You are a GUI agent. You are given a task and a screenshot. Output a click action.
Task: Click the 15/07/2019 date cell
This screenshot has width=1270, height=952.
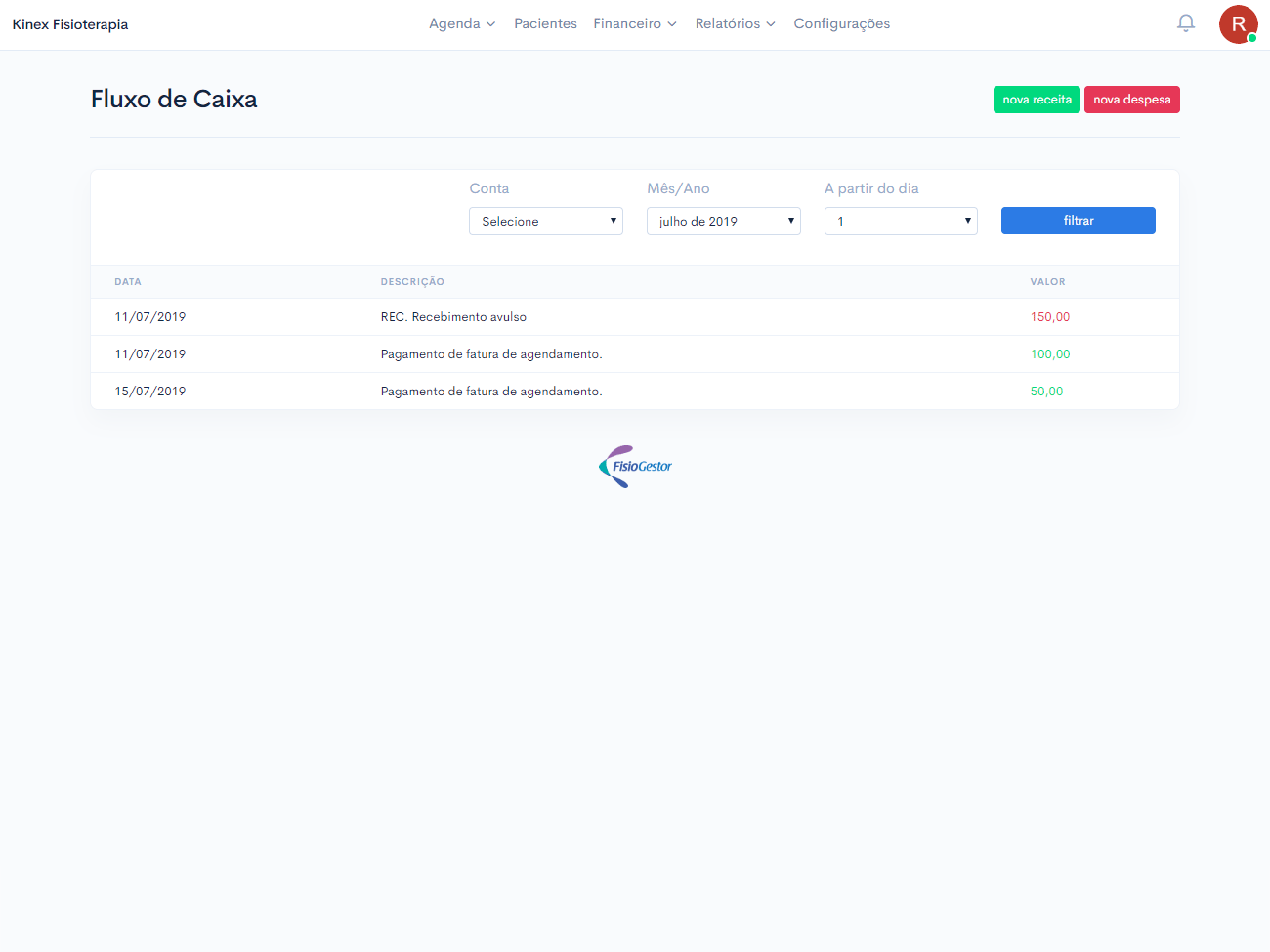tap(150, 392)
